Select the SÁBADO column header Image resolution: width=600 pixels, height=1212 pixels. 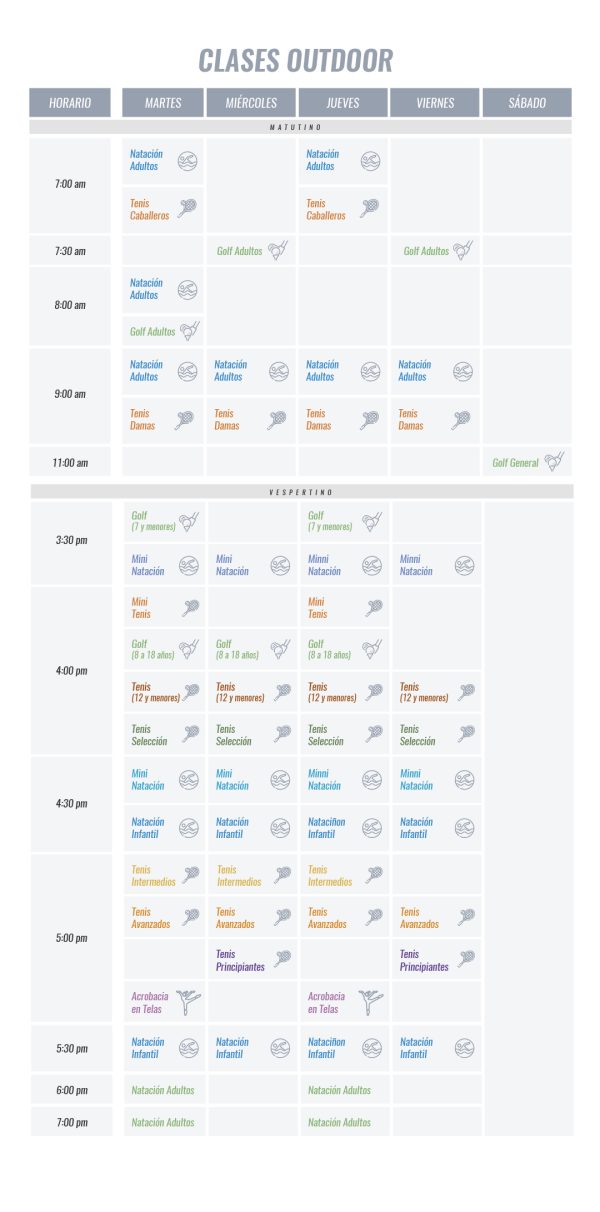(527, 103)
